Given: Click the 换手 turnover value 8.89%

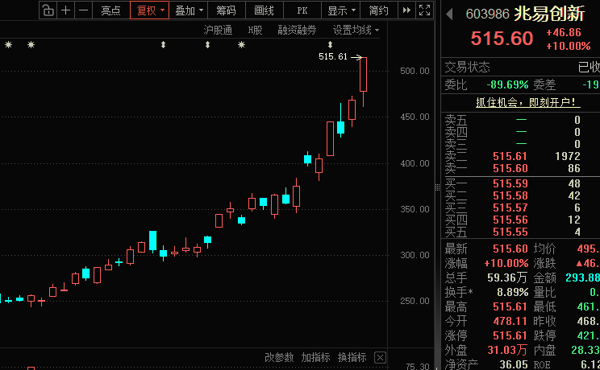Looking at the screenshot, I should coord(512,292).
